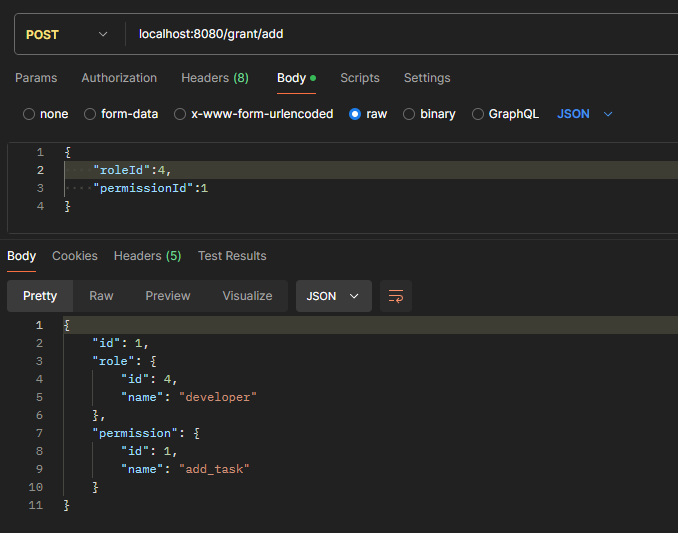The height and width of the screenshot is (533, 678).
Task: Switch to the Scripts tab
Action: [359, 78]
